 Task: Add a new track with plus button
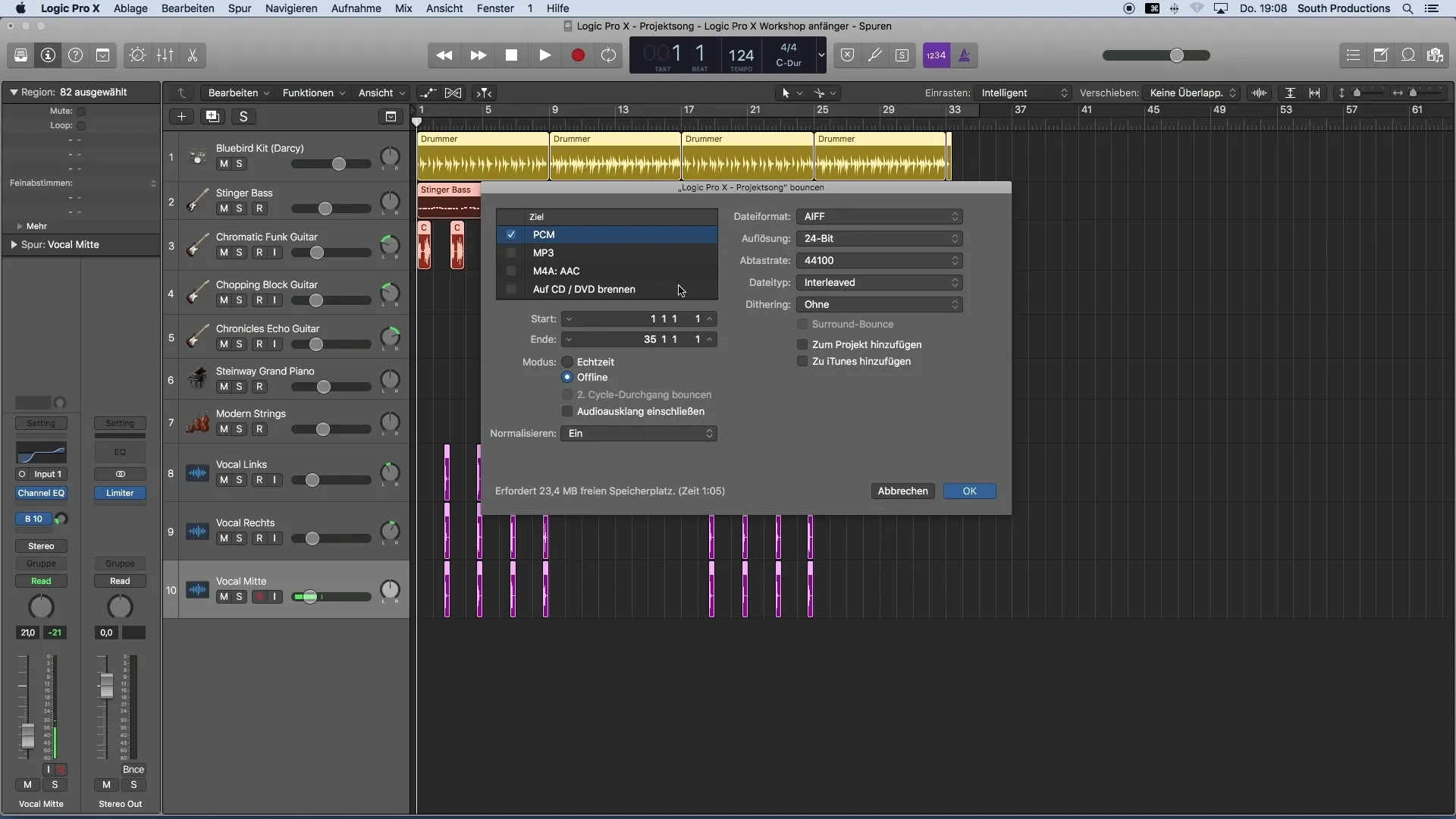pos(181,116)
